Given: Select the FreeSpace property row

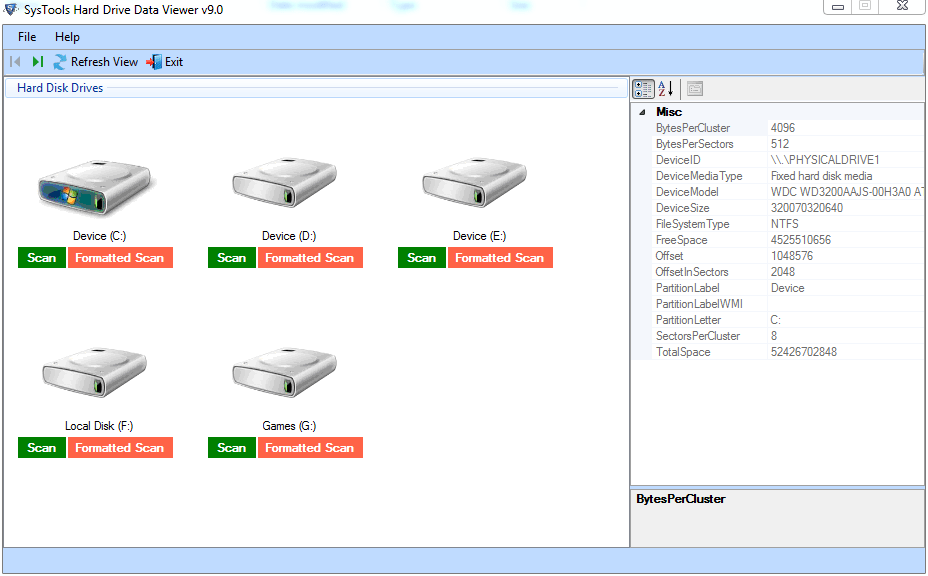Looking at the screenshot, I should tap(787, 240).
